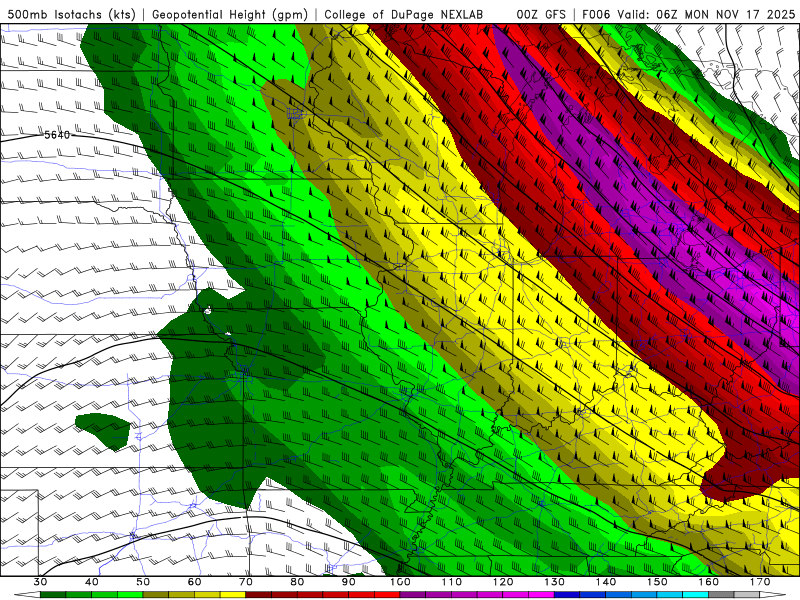Select the dark gray swatch just after 160
The height and width of the screenshot is (600, 800).
(721, 594)
